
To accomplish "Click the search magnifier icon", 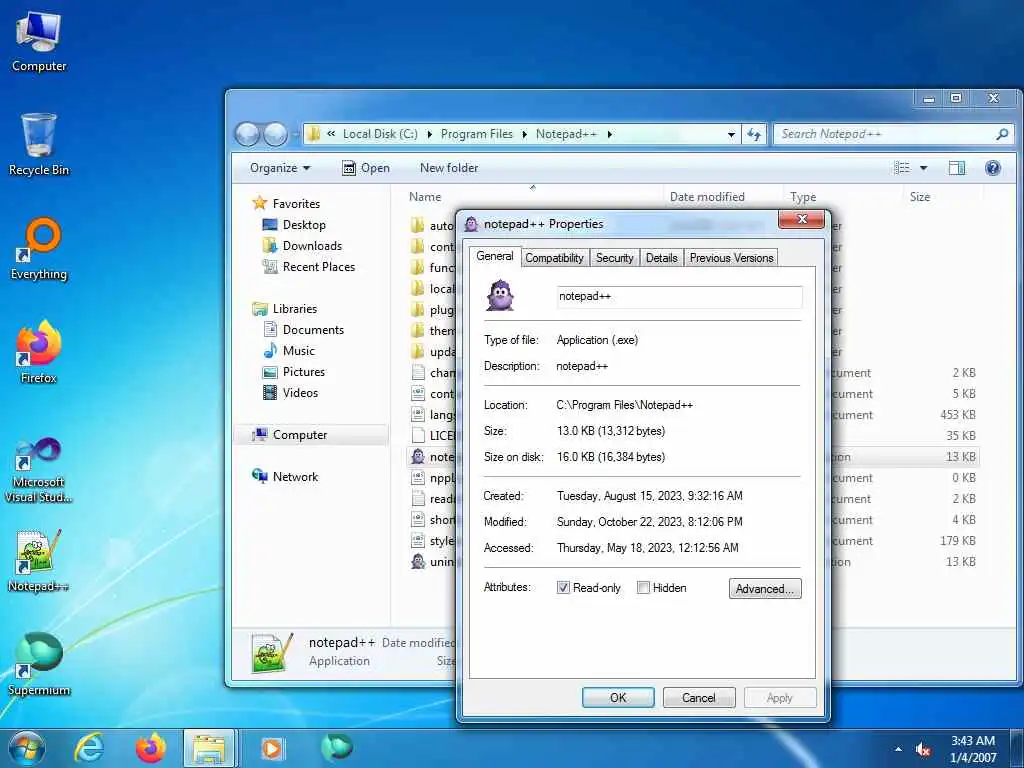I will click(1002, 134).
